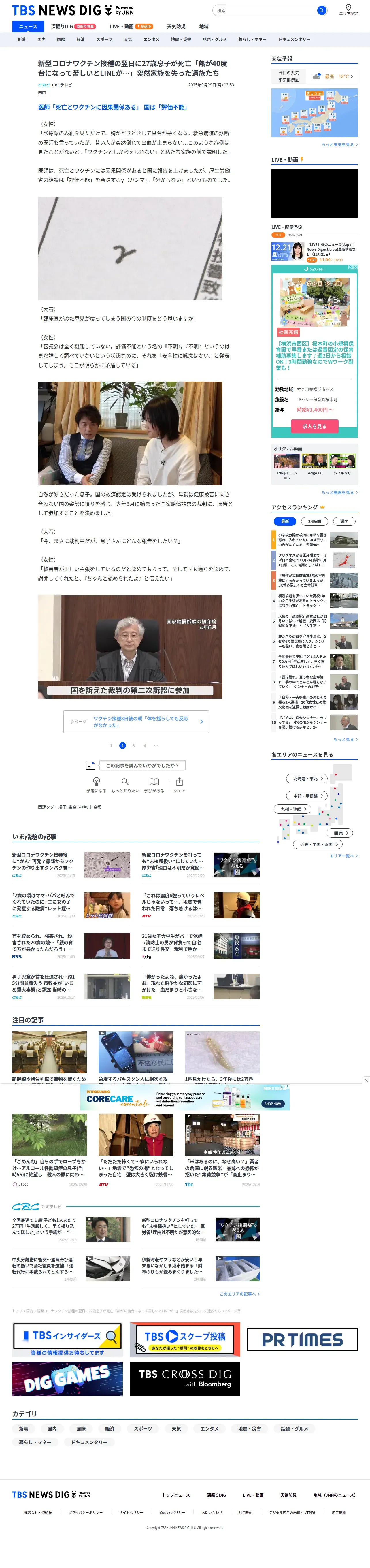Open footer お問い合わせ link
This screenshot has width=370, height=1568.
tap(212, 1513)
